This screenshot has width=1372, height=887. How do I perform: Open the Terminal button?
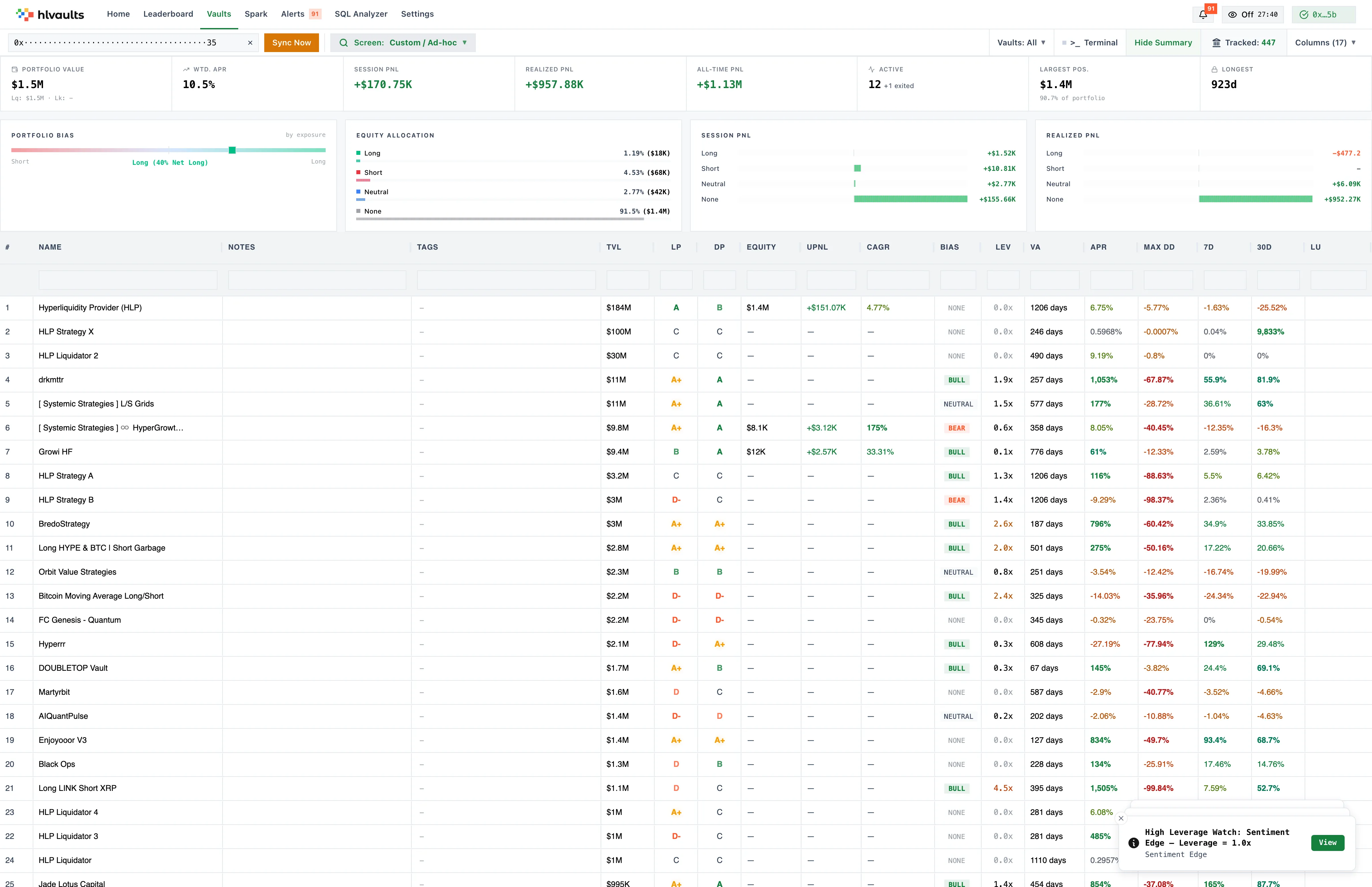[1089, 43]
